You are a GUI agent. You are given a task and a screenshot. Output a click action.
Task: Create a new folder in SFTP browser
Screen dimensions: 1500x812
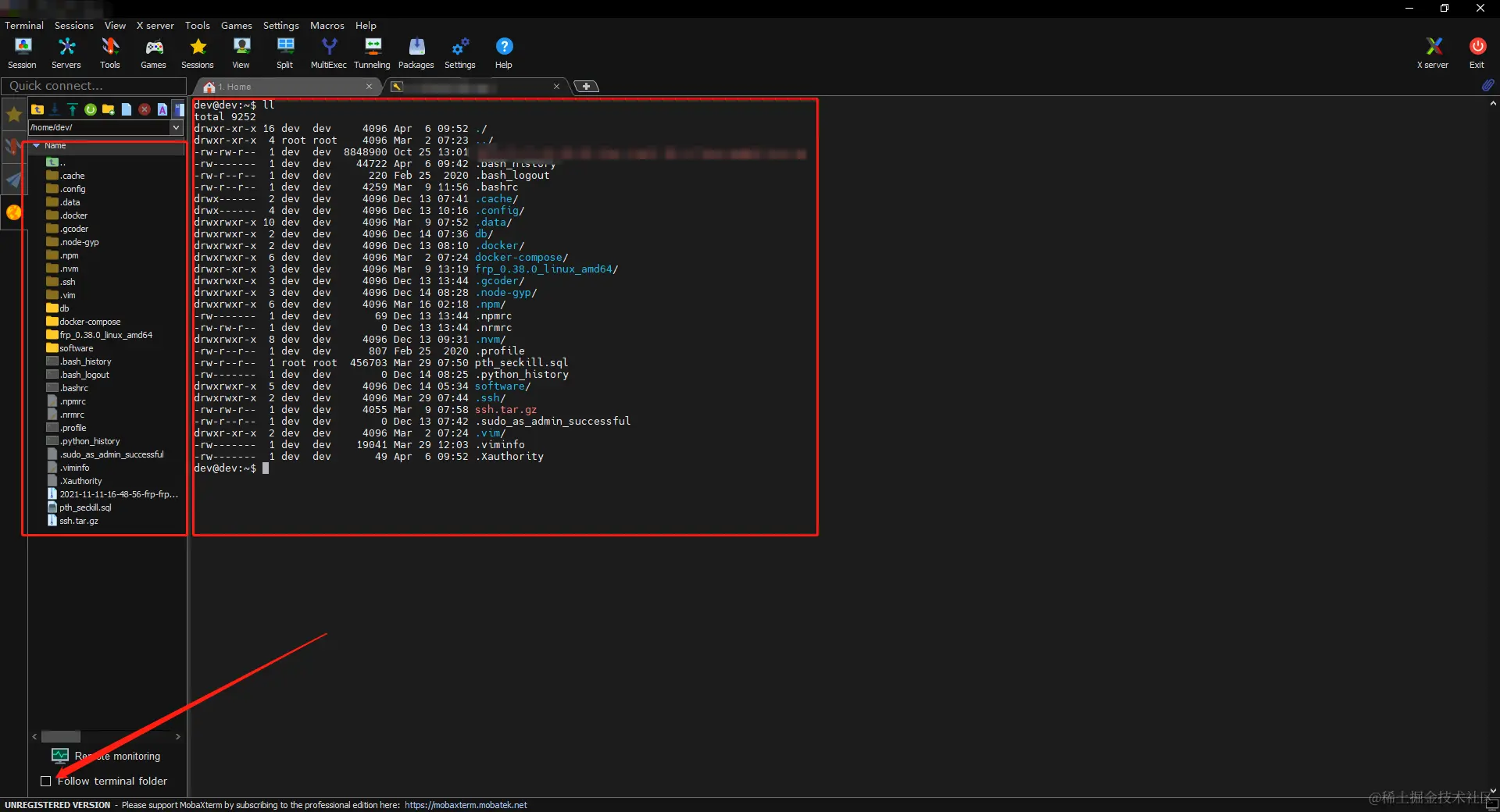(109, 109)
